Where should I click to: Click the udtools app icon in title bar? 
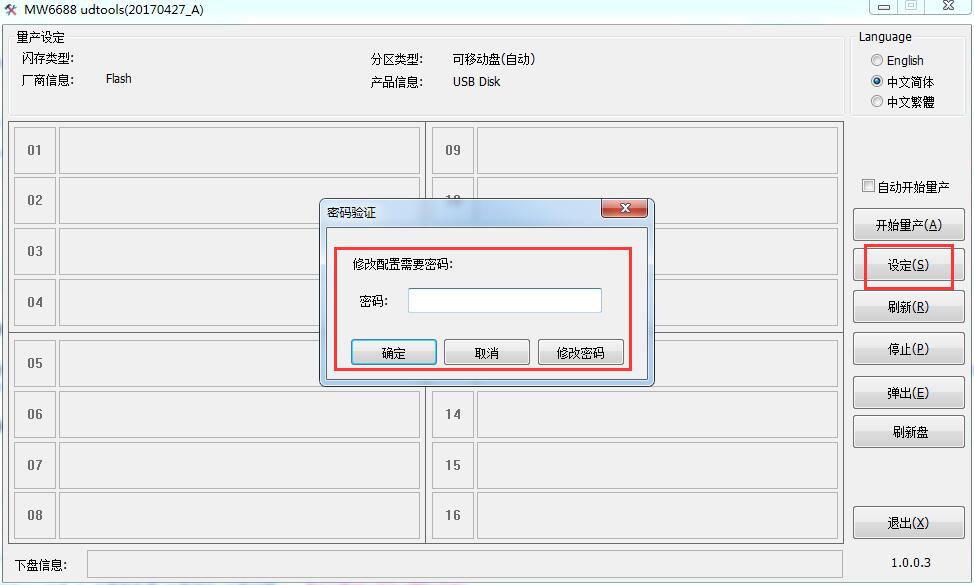pyautogui.click(x=10, y=9)
